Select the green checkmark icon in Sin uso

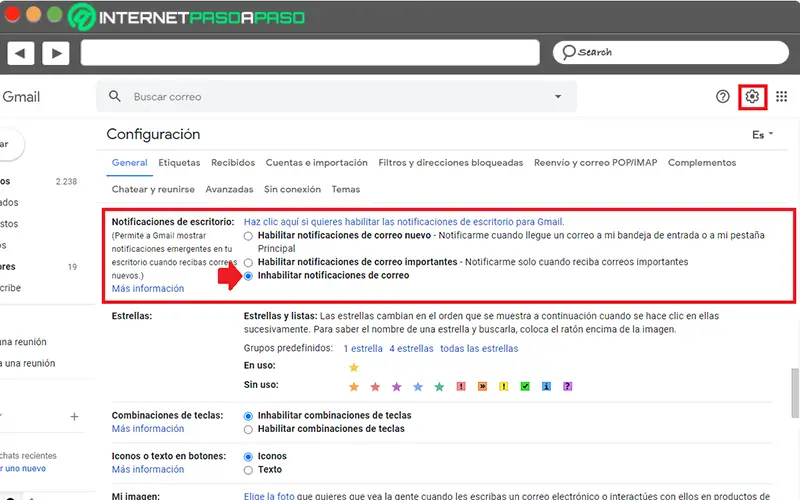coord(525,386)
